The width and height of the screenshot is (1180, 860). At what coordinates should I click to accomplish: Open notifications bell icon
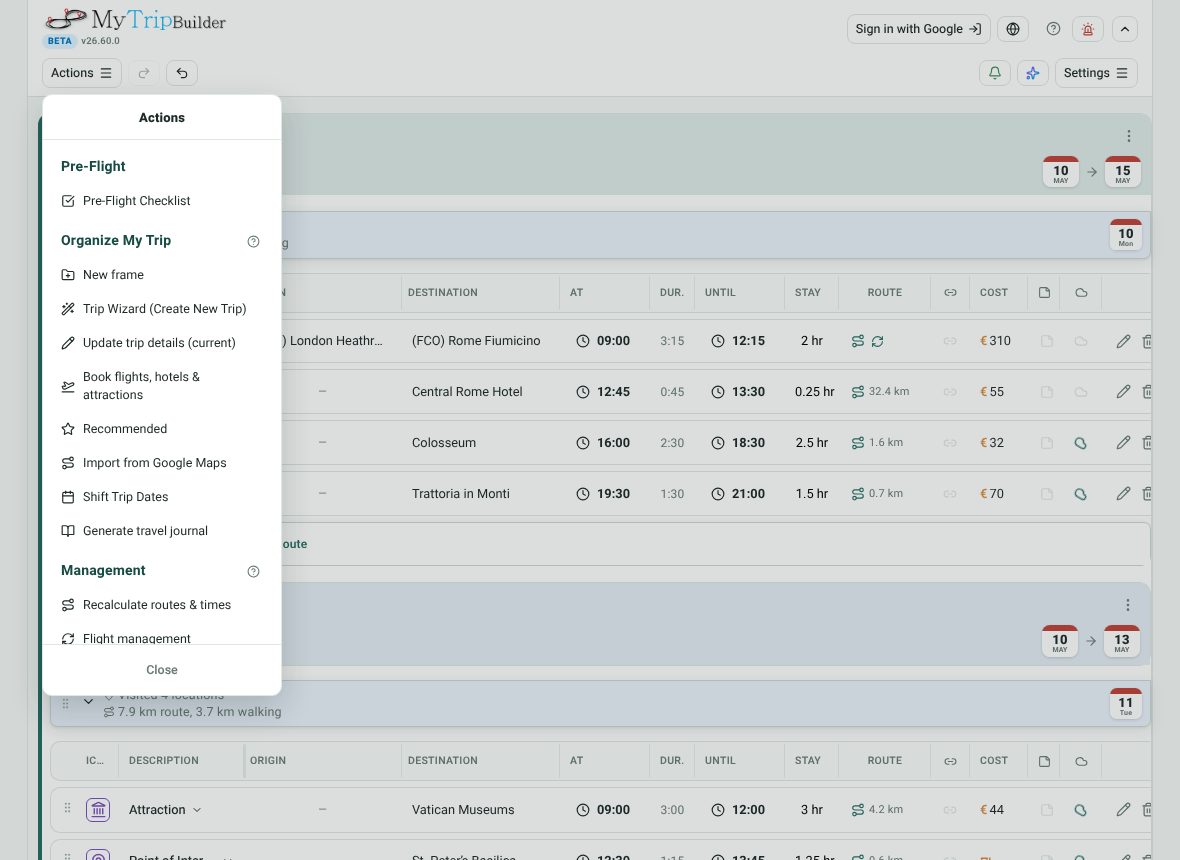pyautogui.click(x=995, y=73)
